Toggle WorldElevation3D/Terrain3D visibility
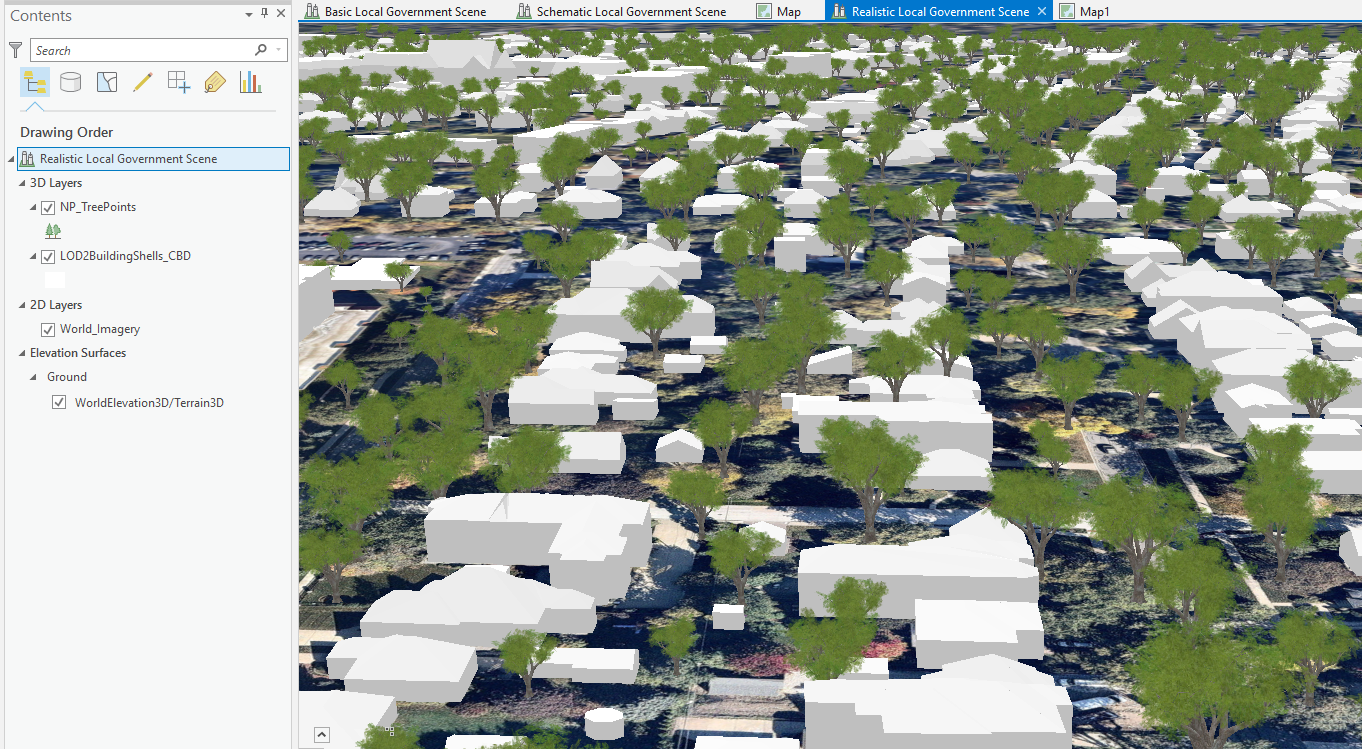Image resolution: width=1362 pixels, height=749 pixels. point(59,401)
